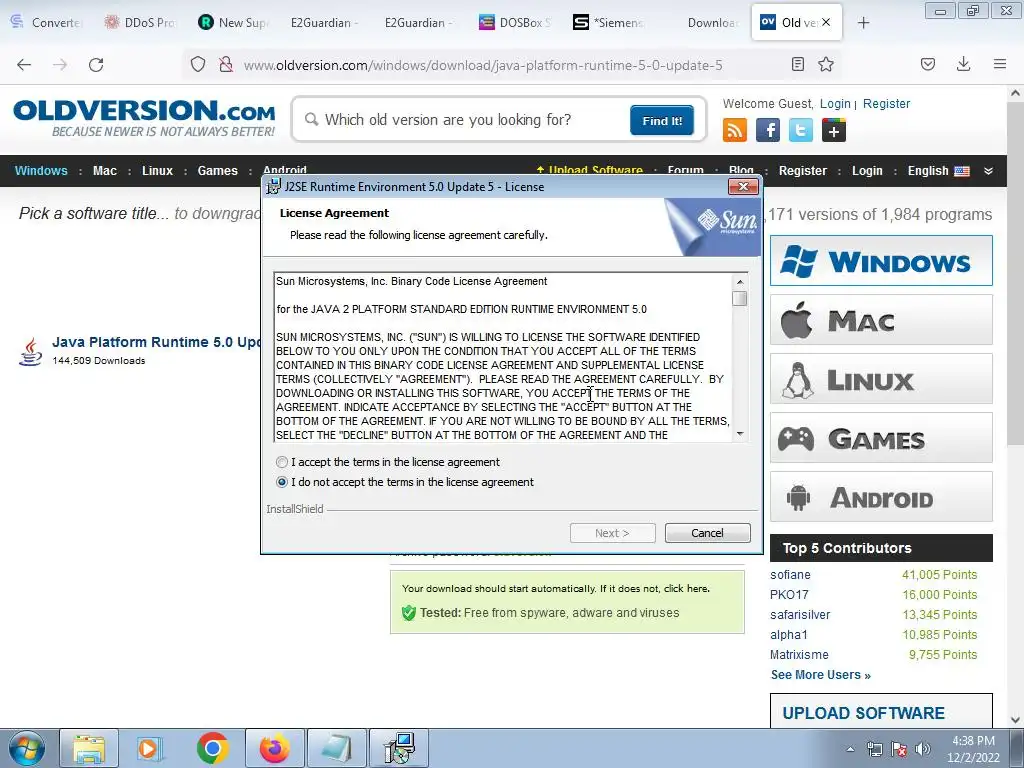
Task: Click the Find It! button
Action: click(x=662, y=120)
